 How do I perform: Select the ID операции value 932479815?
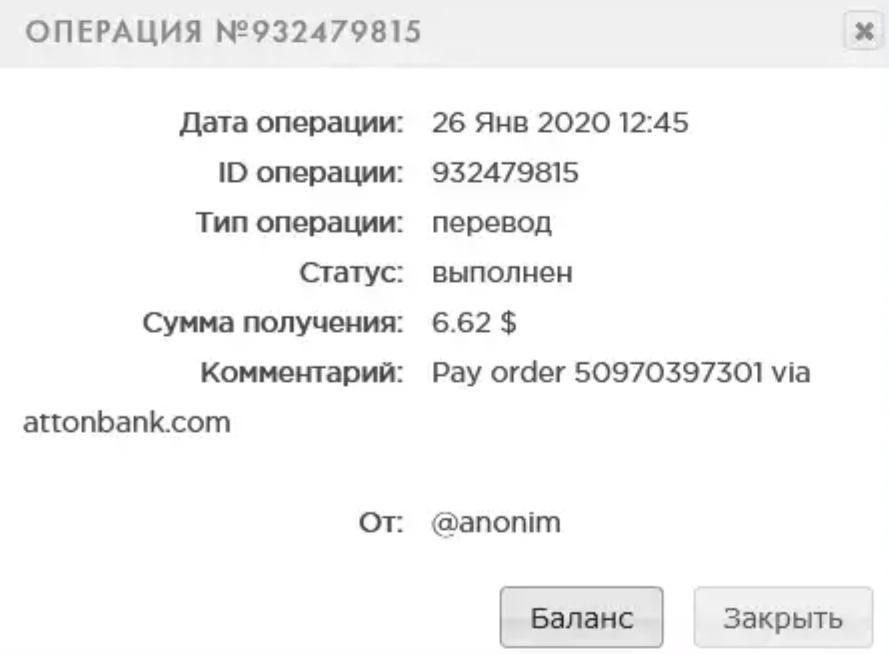coord(505,173)
